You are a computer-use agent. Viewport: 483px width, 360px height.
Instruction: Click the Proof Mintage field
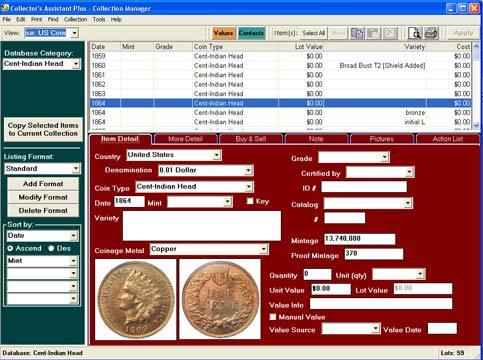[374, 254]
